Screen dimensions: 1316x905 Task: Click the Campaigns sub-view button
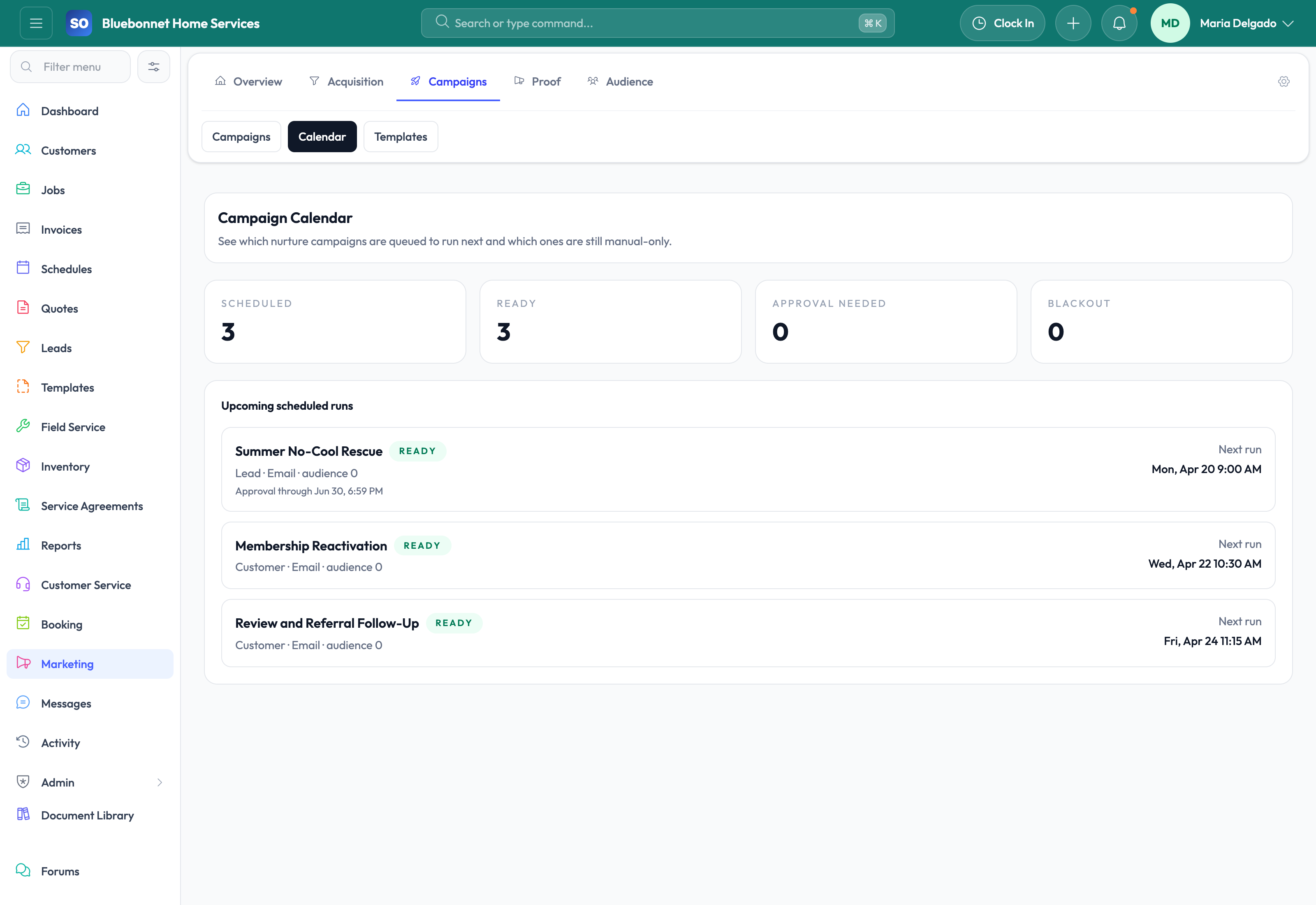coord(241,137)
